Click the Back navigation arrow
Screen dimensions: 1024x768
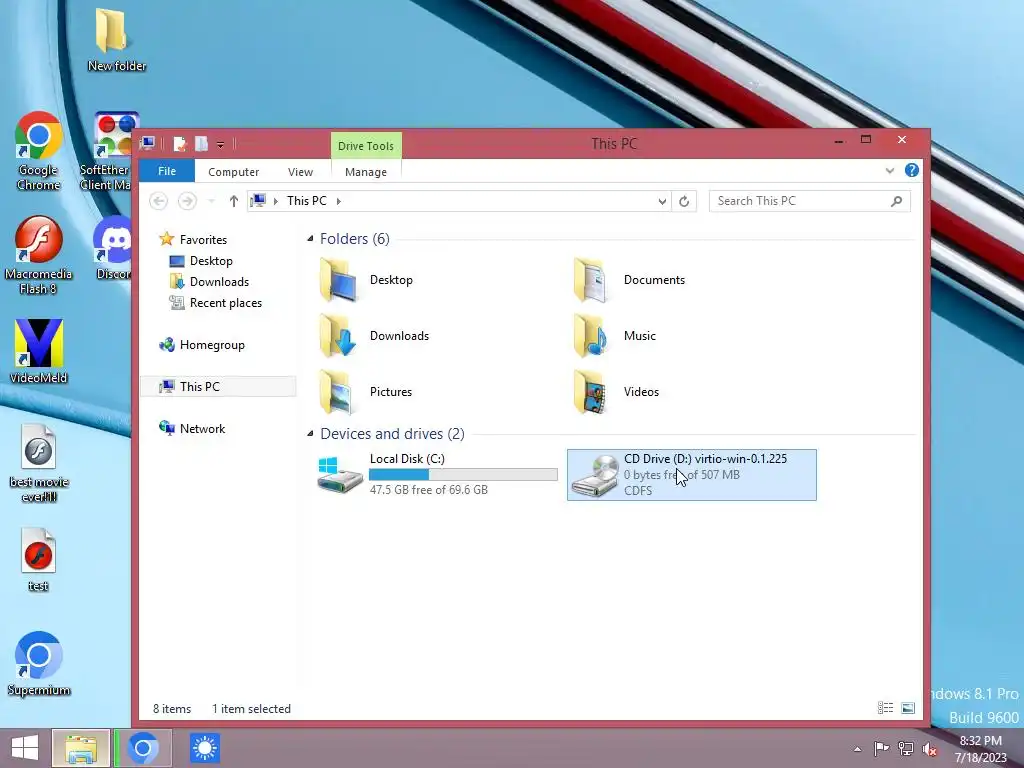[x=159, y=201]
